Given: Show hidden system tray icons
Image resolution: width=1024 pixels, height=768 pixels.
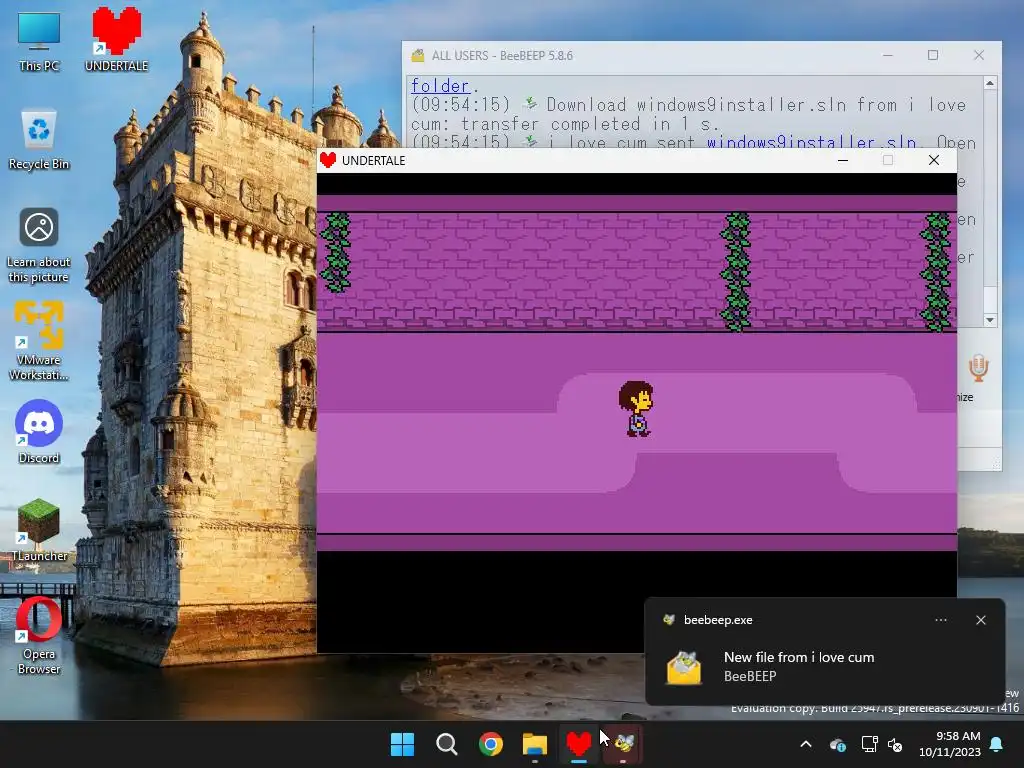Looking at the screenshot, I should click(806, 744).
